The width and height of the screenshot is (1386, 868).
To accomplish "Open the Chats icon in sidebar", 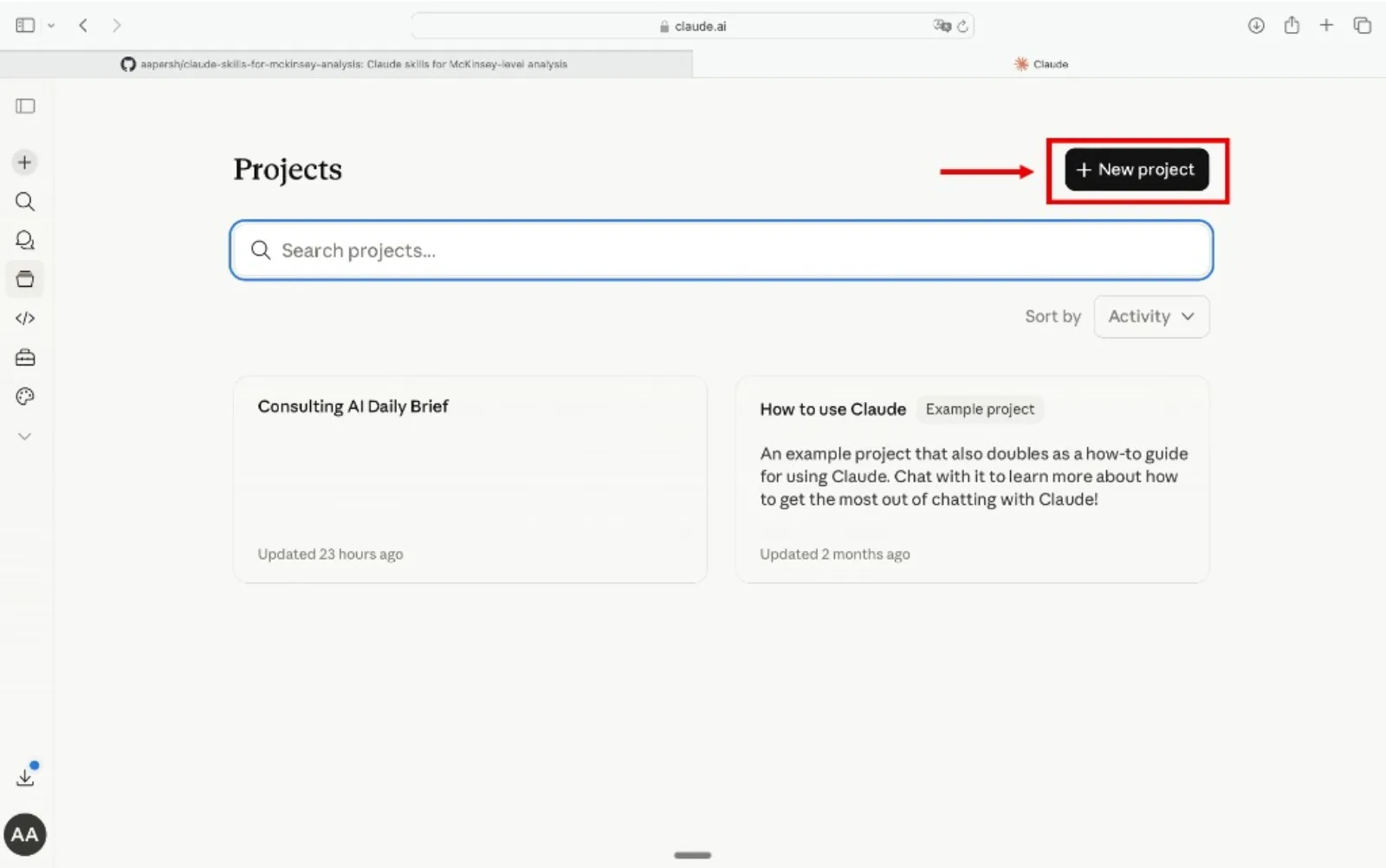I will [x=25, y=240].
